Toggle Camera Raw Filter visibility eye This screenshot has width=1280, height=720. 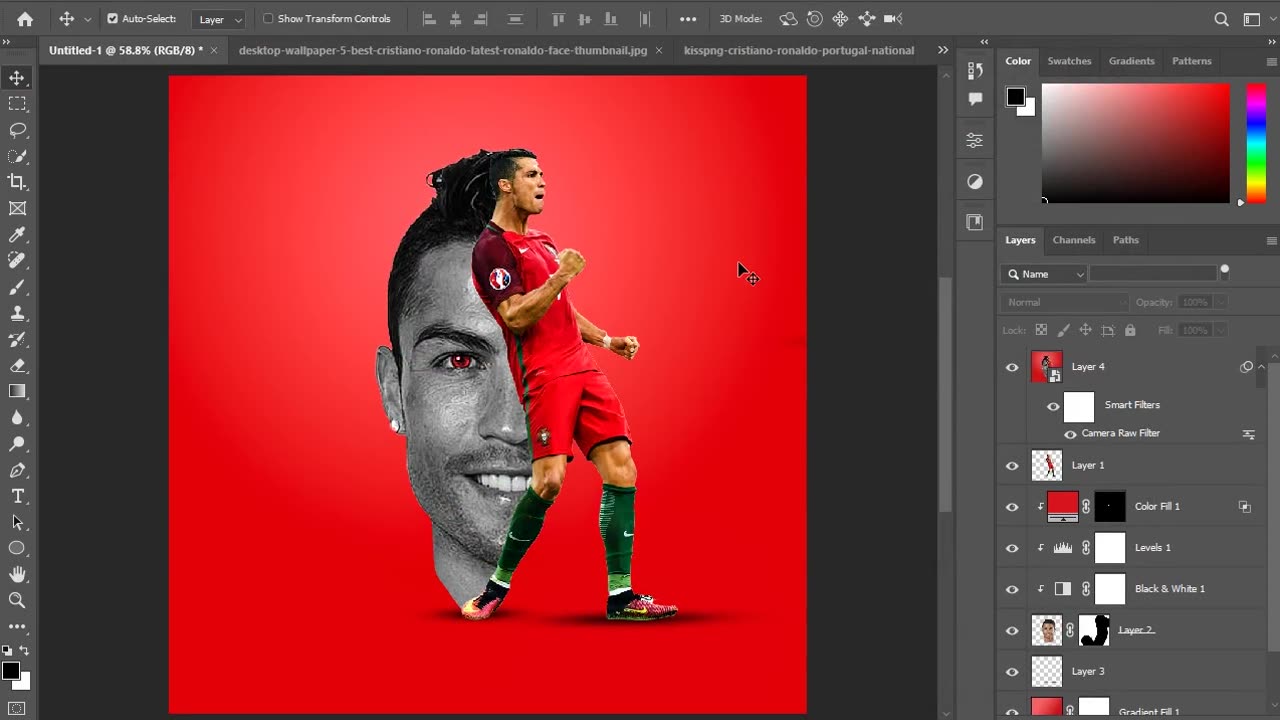pyautogui.click(x=1070, y=434)
